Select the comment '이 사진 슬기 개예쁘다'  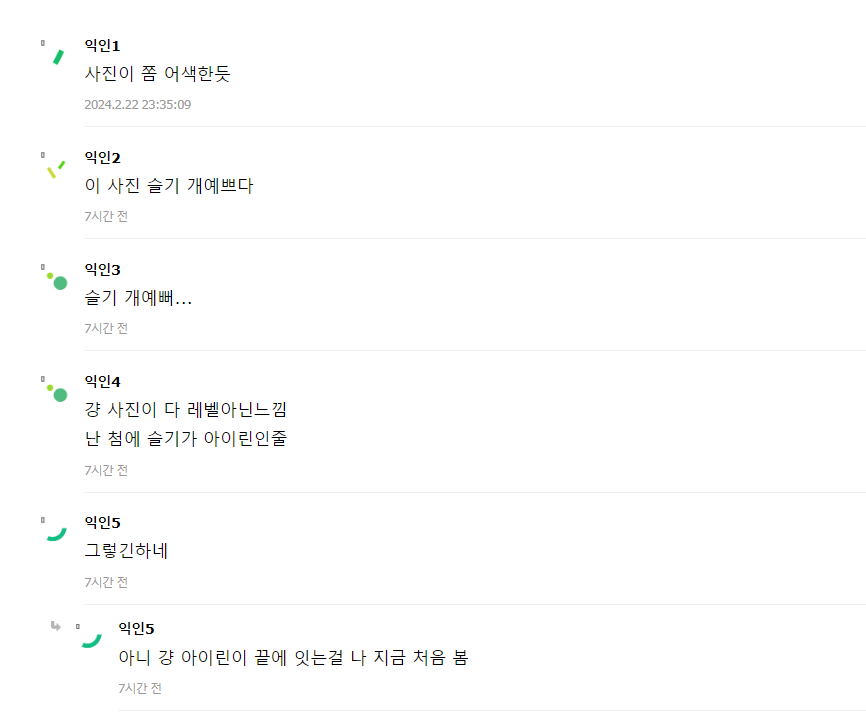pyautogui.click(x=169, y=186)
